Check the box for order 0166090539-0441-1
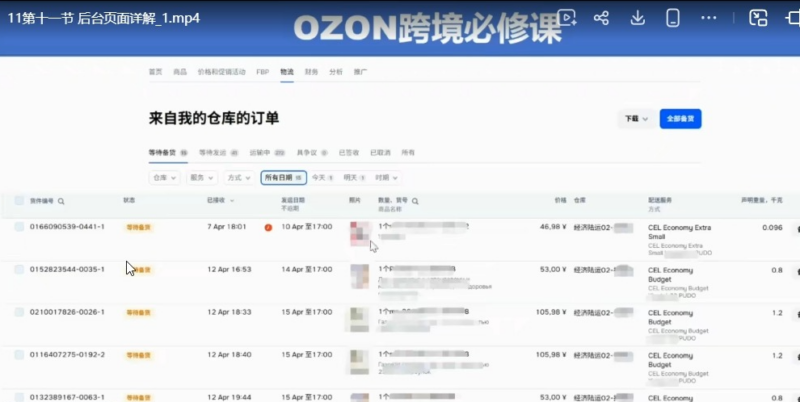Screen dimensions: 800x402 click(x=19, y=227)
